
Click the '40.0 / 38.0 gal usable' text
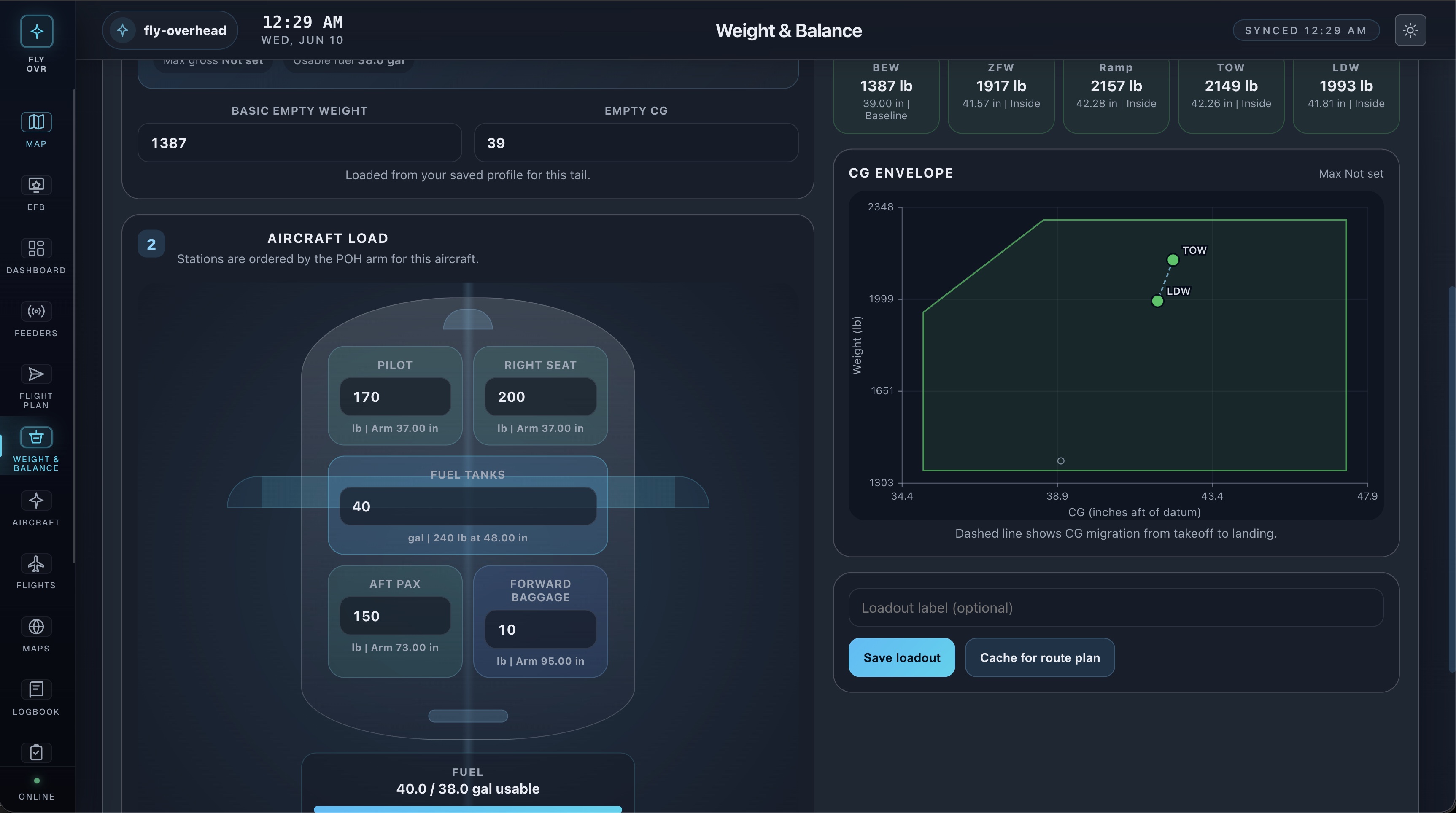click(468, 789)
